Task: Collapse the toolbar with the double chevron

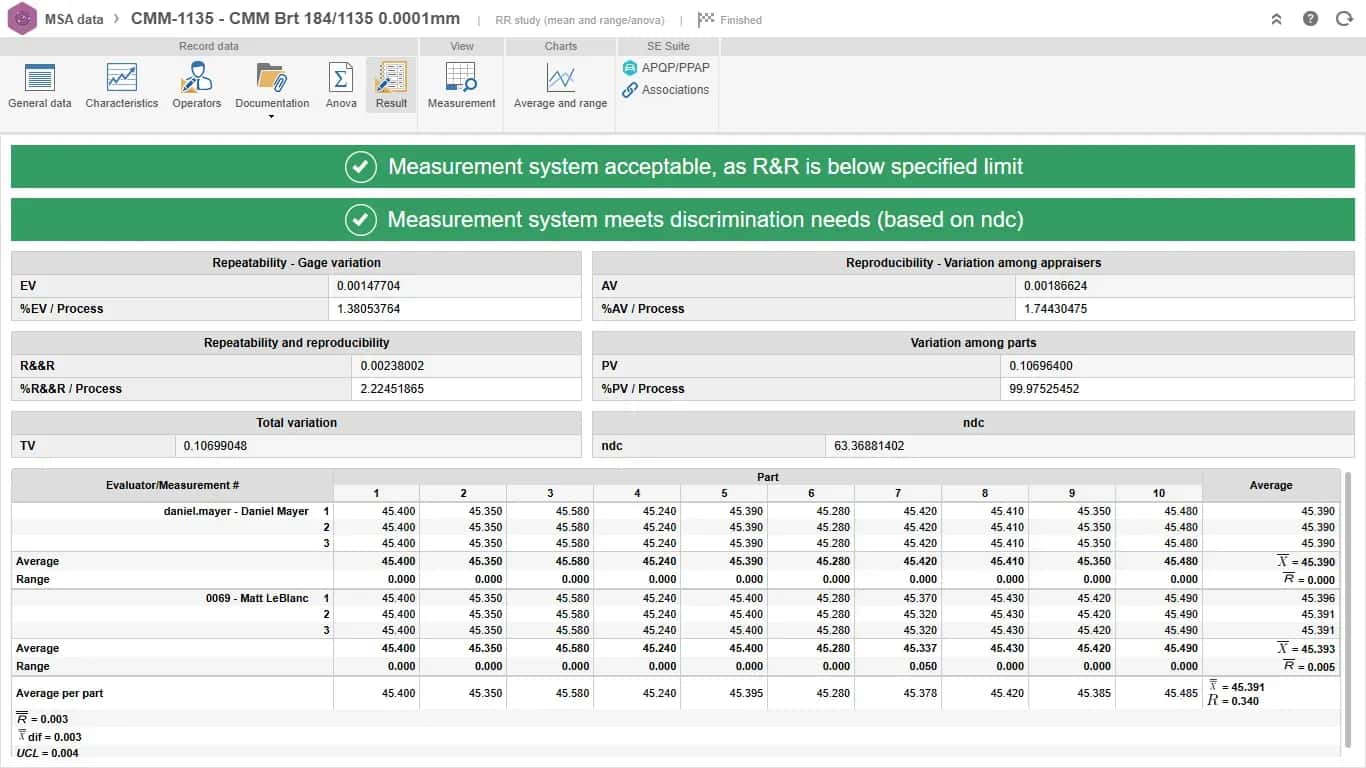Action: coord(1277,19)
